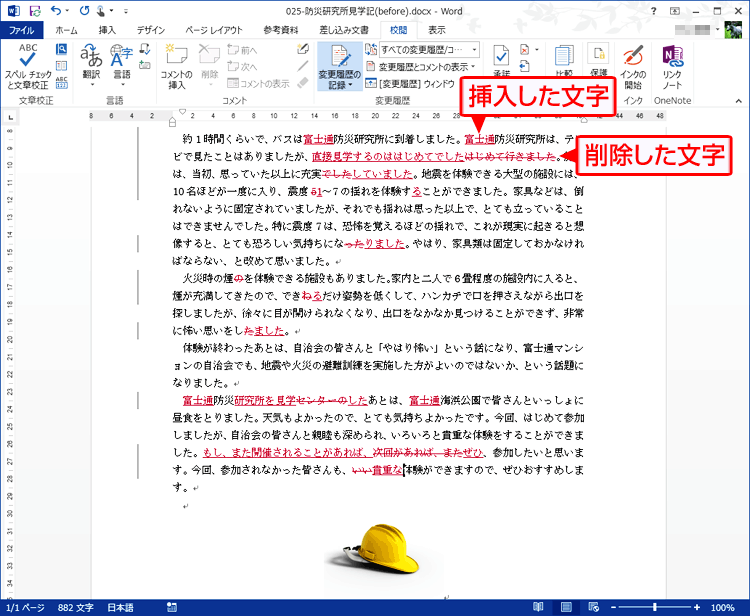Viewport: 750px width, 616px height.
Task: Click the zoom slider handle
Action: [x=655, y=607]
